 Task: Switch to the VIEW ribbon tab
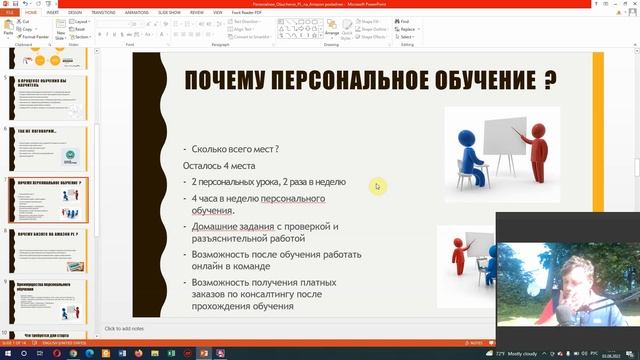click(218, 13)
